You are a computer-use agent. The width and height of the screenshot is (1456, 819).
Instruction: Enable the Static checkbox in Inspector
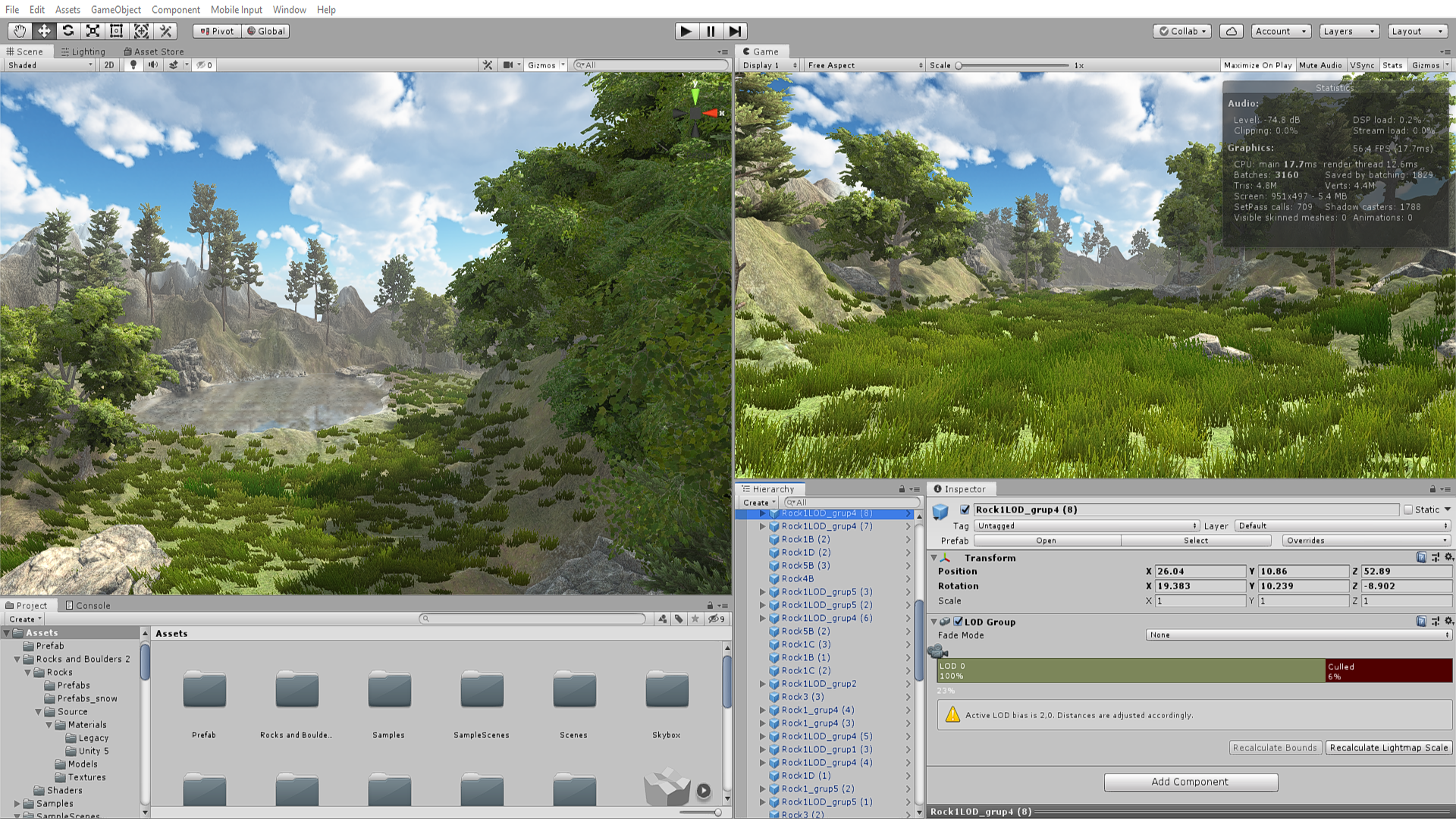1408,510
